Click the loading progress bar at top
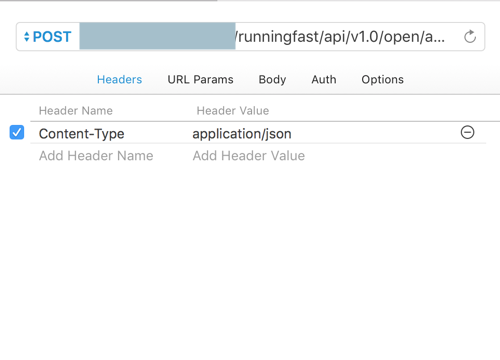This screenshot has width=500, height=360. coord(109,1)
